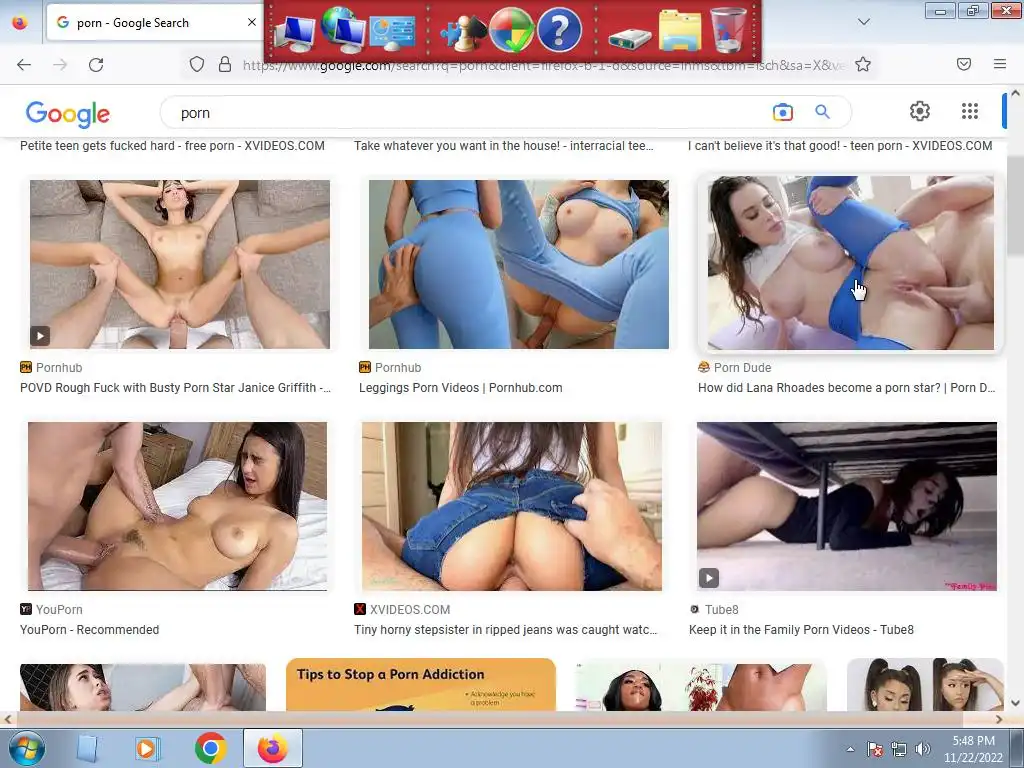Open the File Explorer folder icon in the floating toolbar
1024x768 pixels.
[680, 30]
